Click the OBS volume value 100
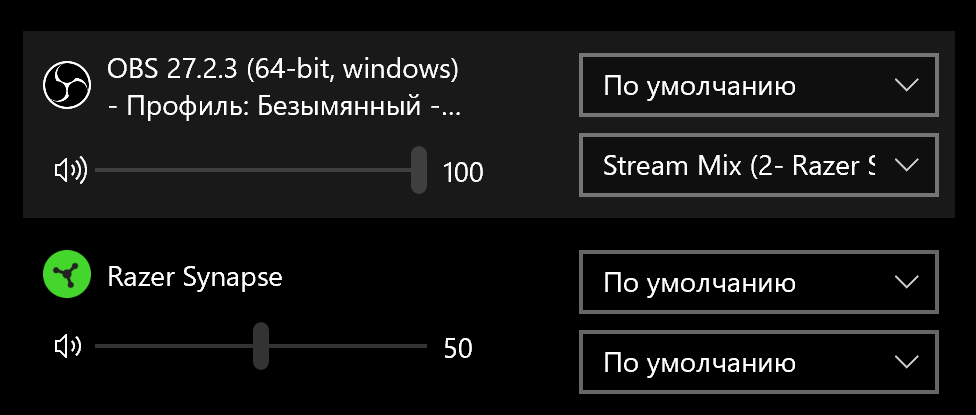Image resolution: width=976 pixels, height=415 pixels. [x=463, y=173]
